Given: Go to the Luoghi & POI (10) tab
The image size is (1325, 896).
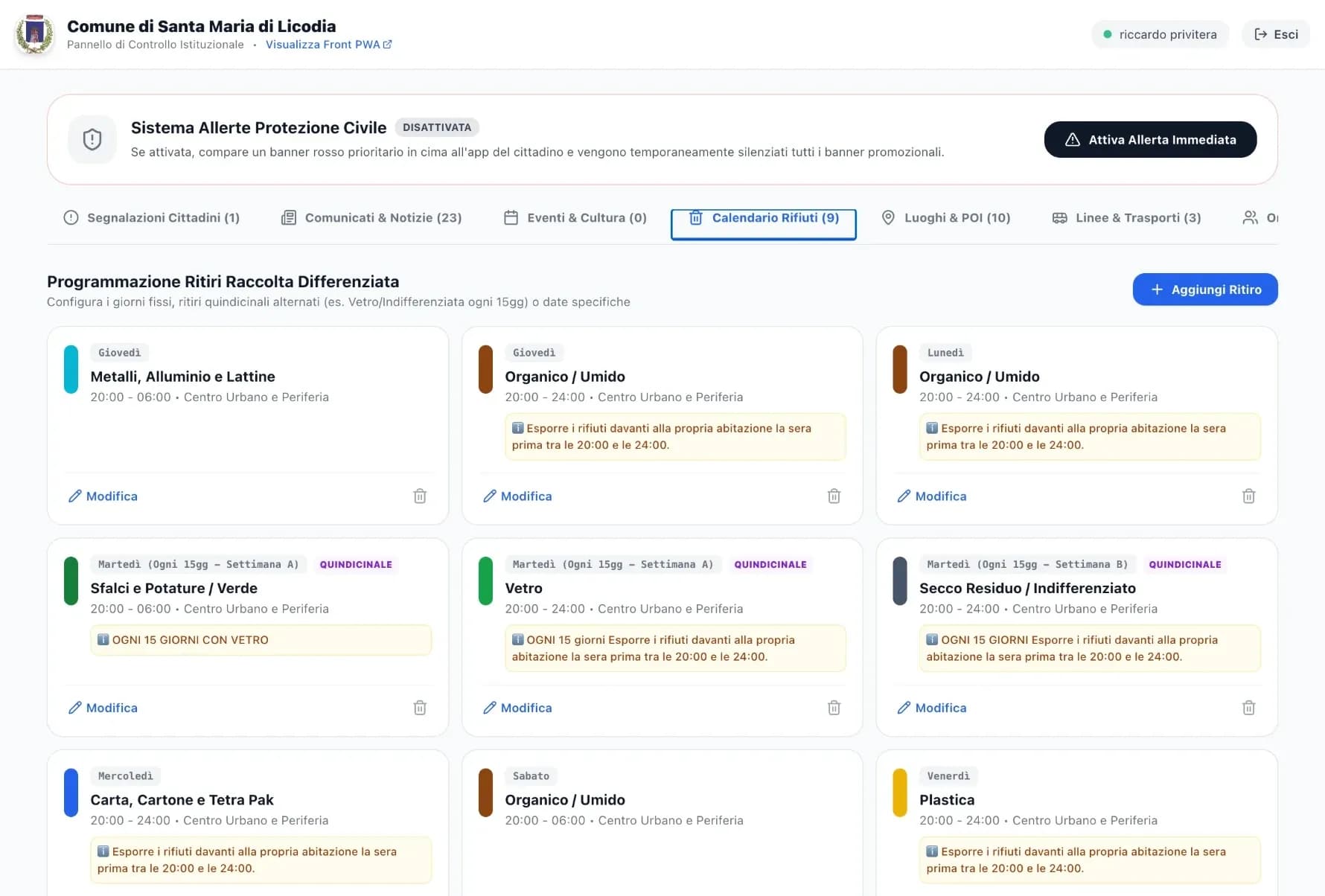Looking at the screenshot, I should point(946,218).
